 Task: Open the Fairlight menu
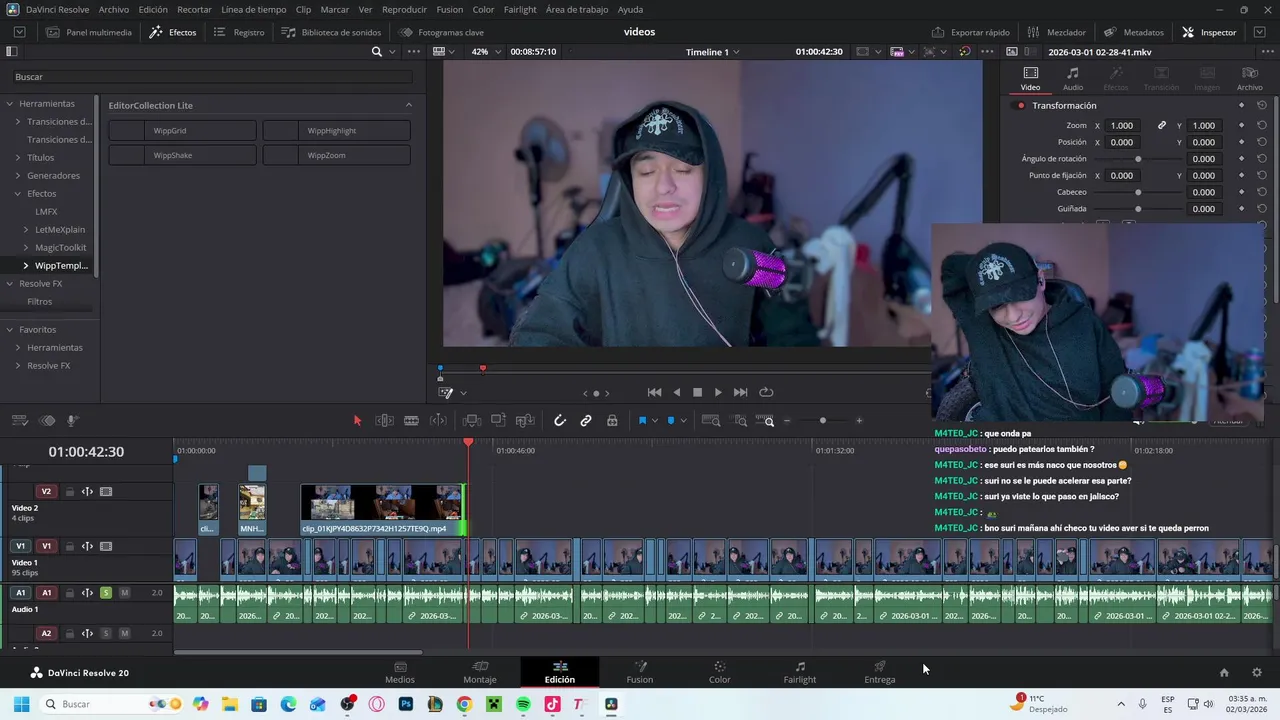click(520, 9)
